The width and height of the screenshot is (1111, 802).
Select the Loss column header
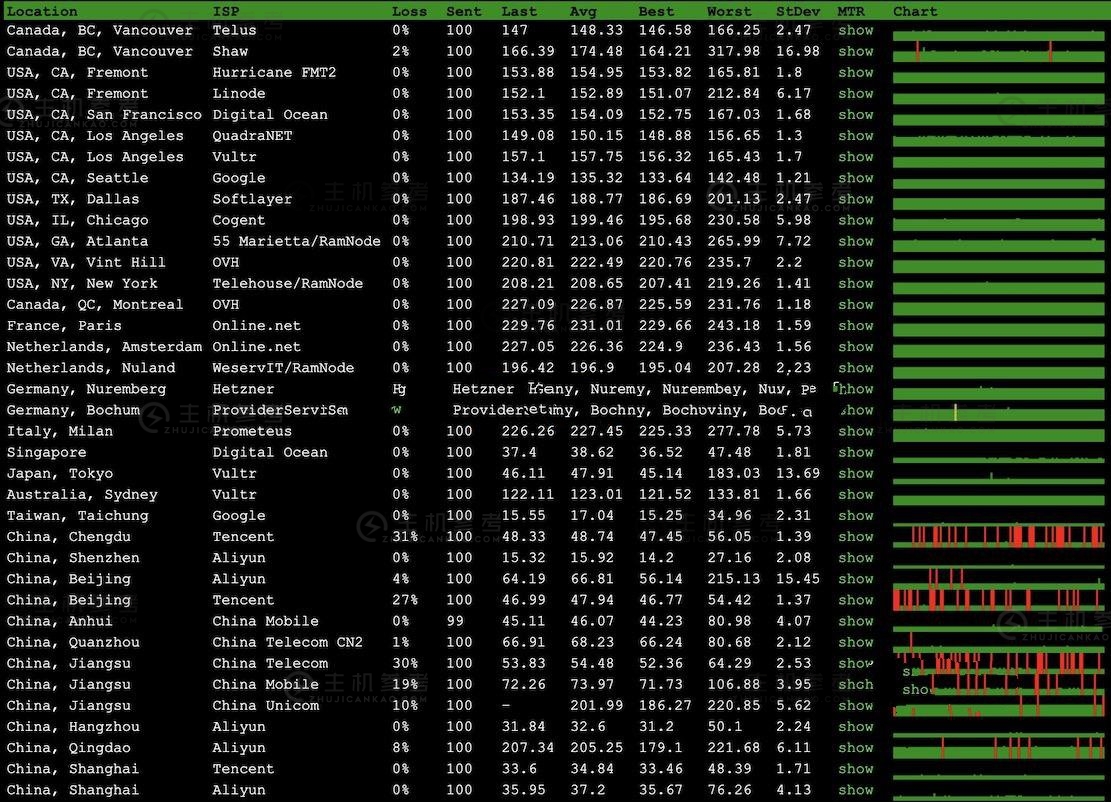click(x=409, y=11)
